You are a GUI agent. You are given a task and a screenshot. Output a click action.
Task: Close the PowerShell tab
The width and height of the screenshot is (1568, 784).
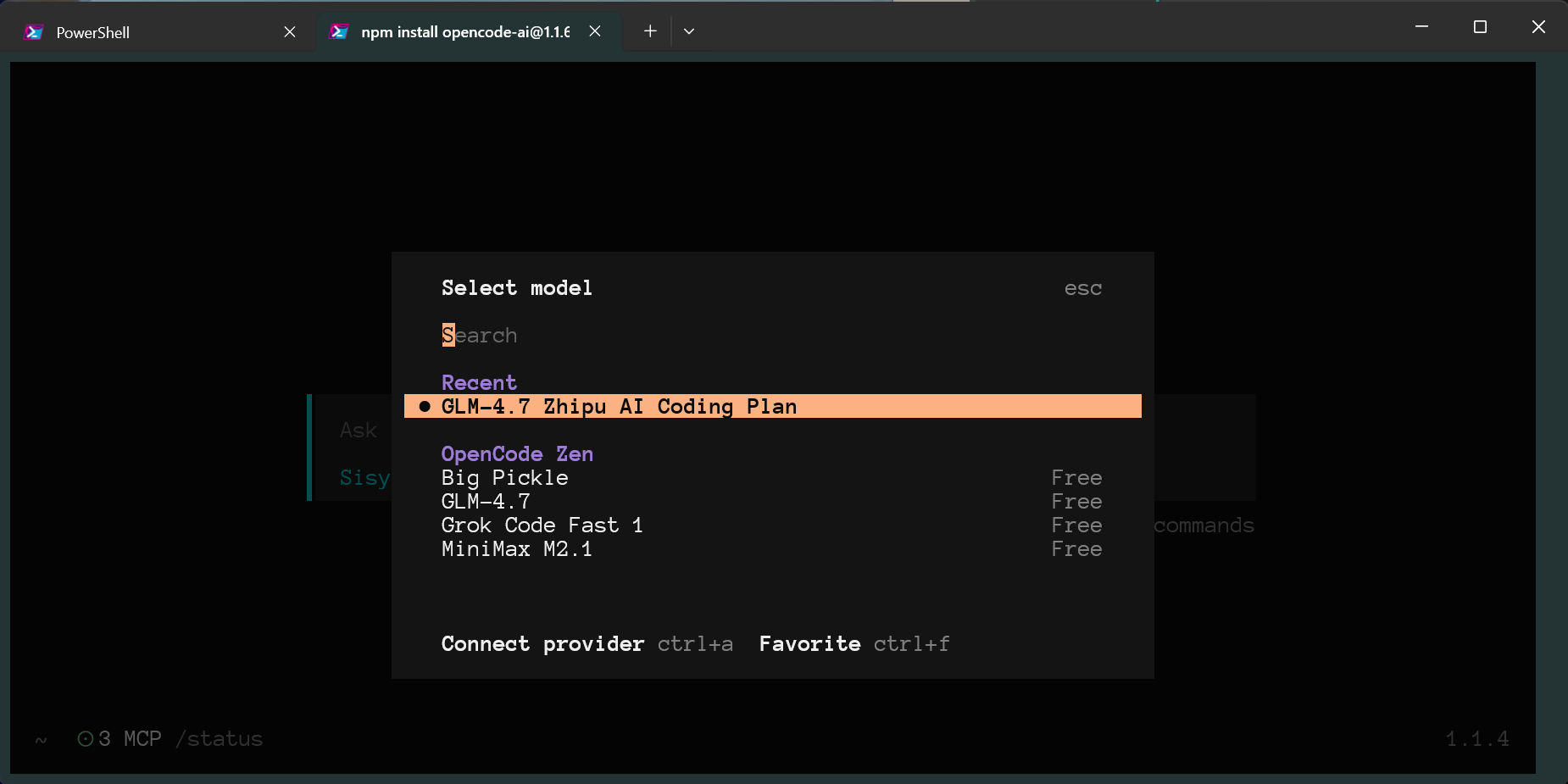click(289, 31)
